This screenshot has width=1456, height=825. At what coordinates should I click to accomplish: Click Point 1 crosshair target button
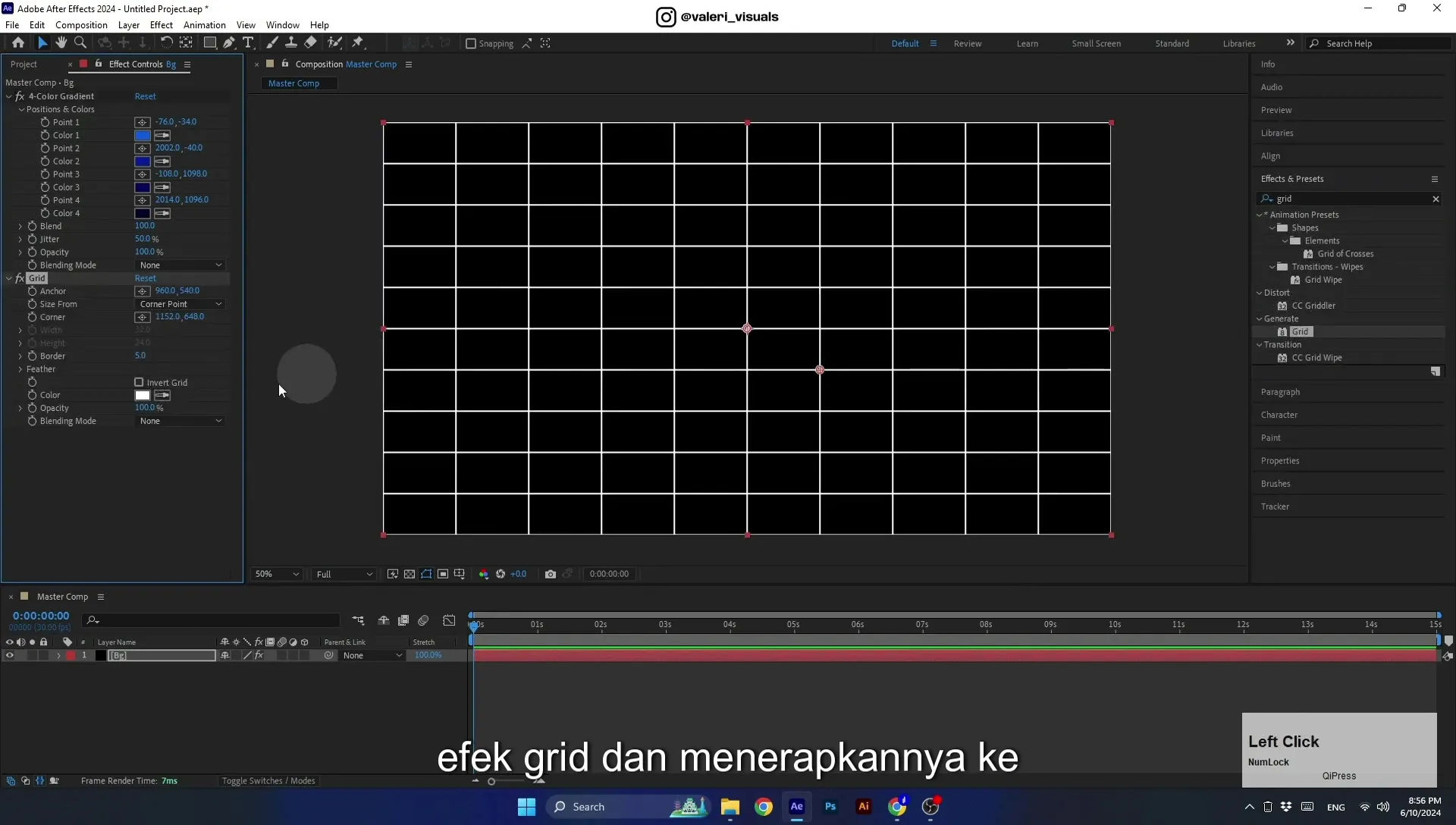pyautogui.click(x=142, y=122)
